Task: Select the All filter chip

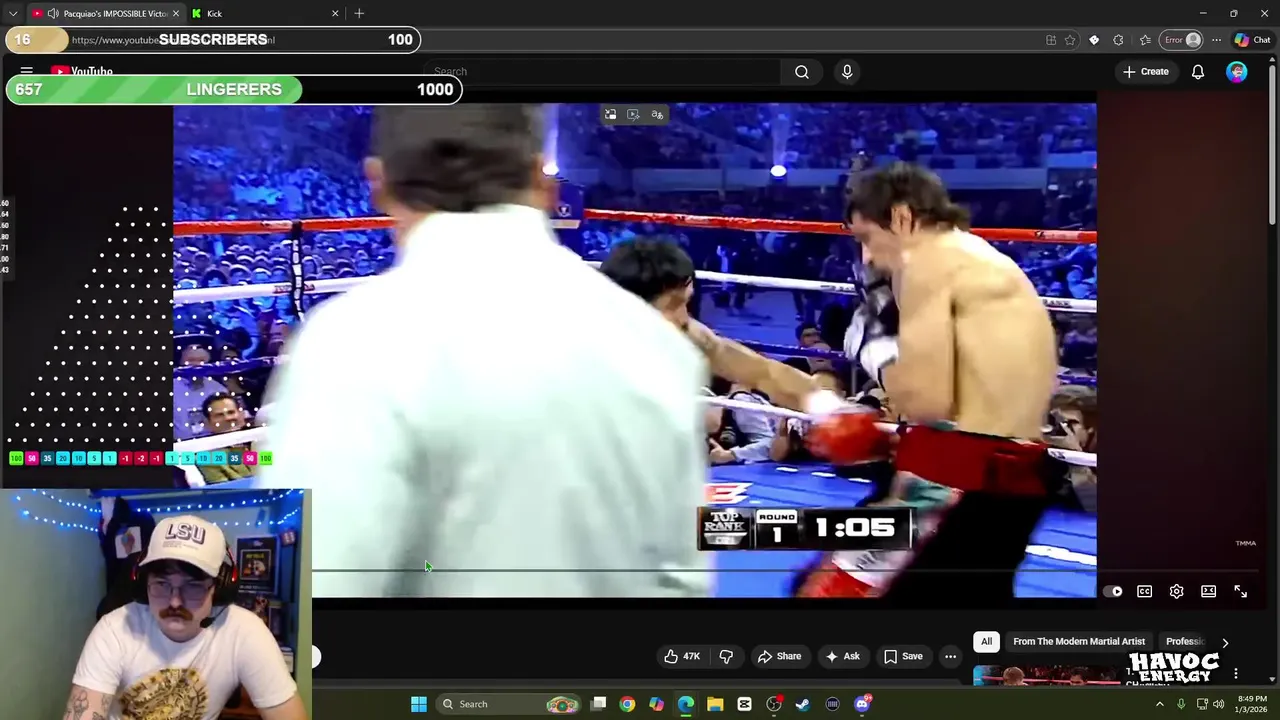Action: coord(986,641)
